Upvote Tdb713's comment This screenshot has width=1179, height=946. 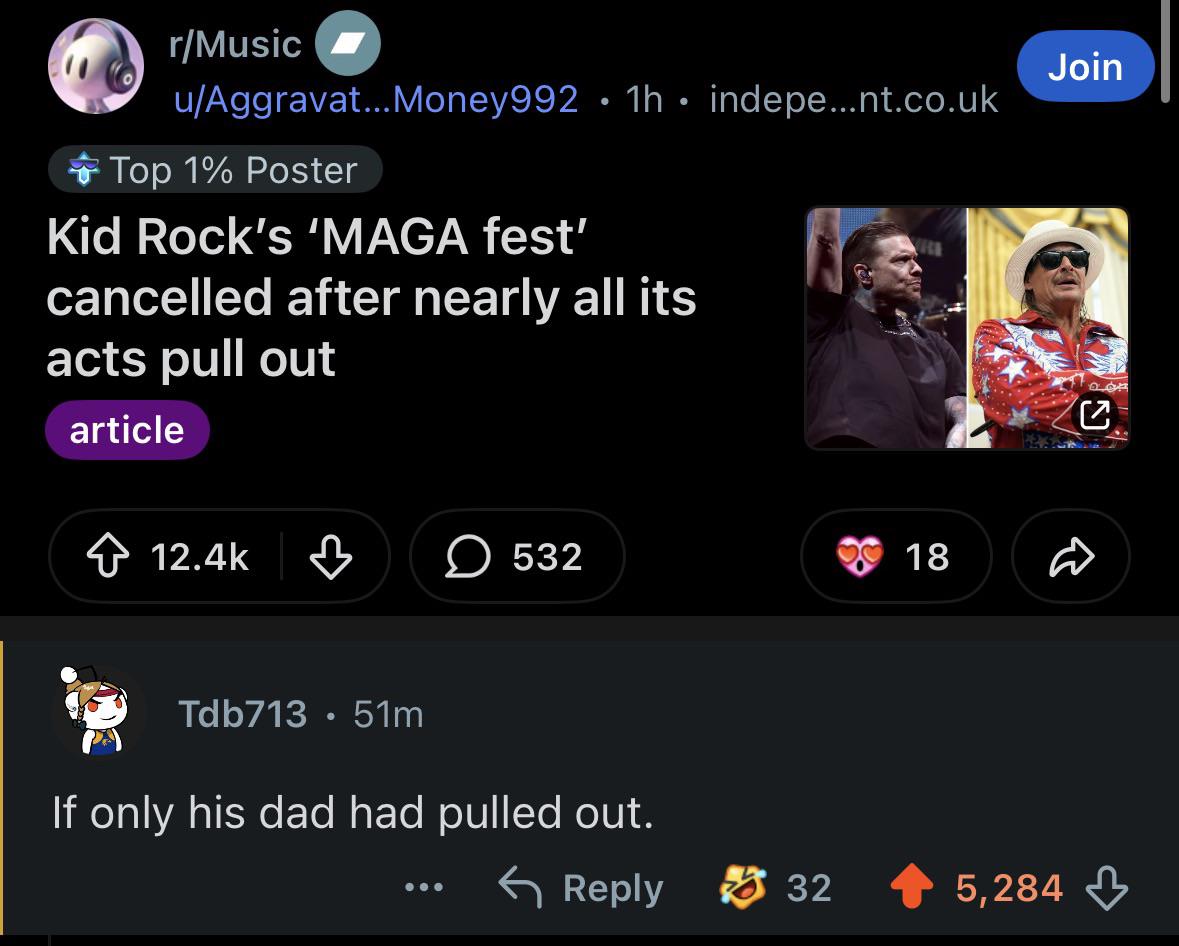pyautogui.click(x=911, y=887)
